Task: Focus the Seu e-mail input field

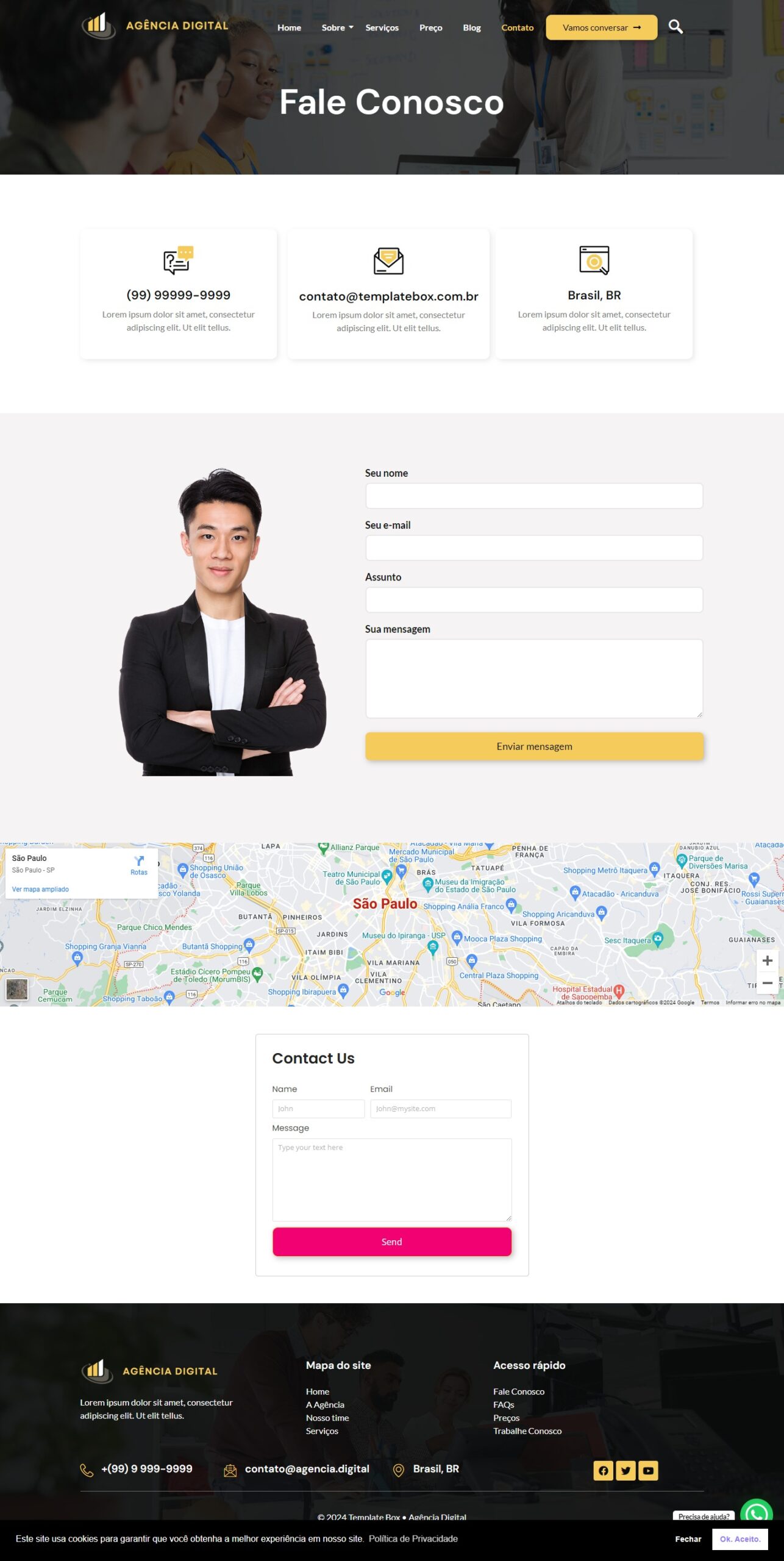Action: (x=534, y=548)
